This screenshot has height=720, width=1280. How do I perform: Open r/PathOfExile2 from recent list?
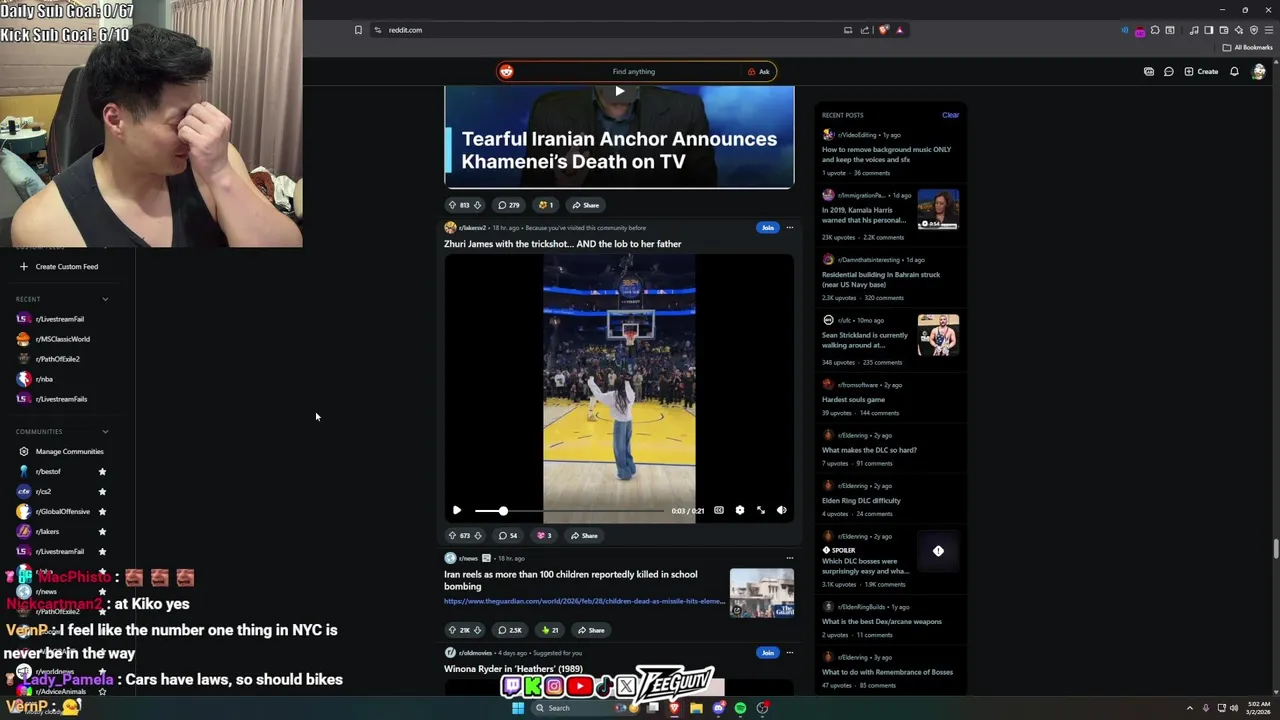click(x=57, y=359)
